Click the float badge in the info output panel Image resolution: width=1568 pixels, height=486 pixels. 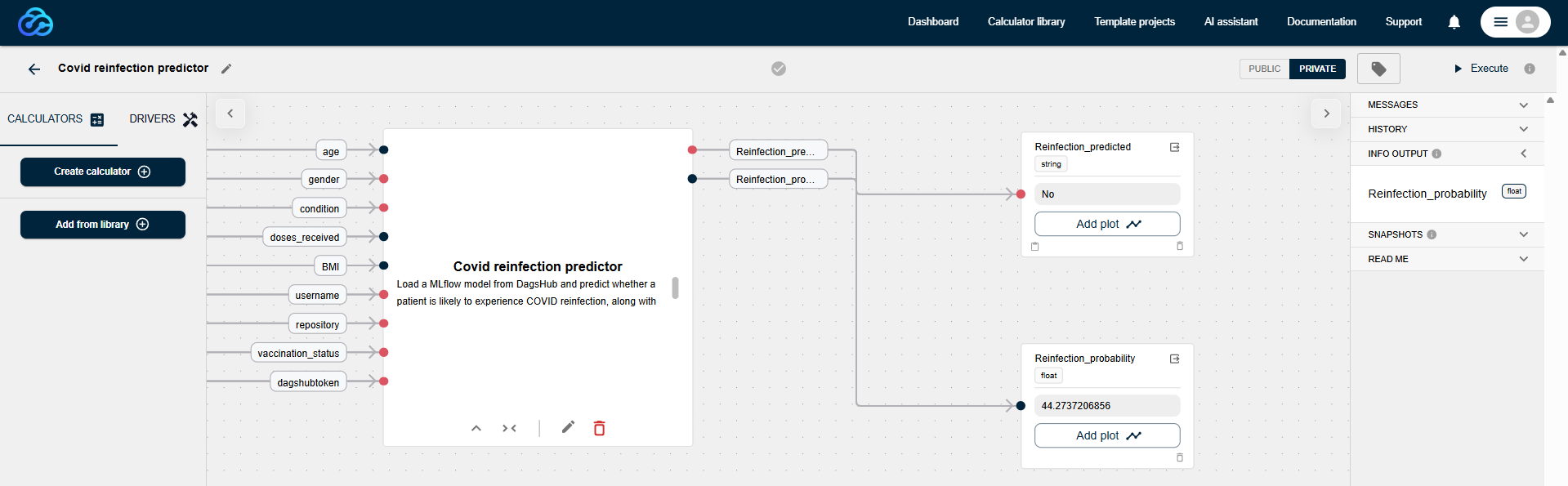point(1514,191)
